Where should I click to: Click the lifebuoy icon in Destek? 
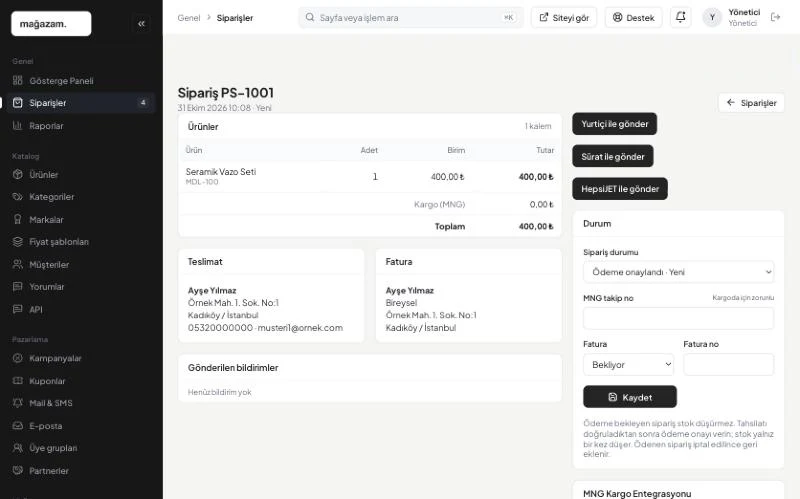(x=617, y=17)
